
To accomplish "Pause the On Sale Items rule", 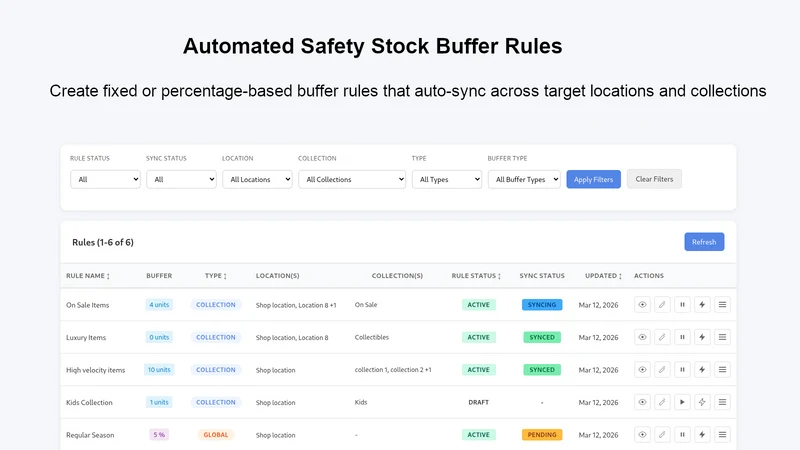I will pyautogui.click(x=682, y=305).
